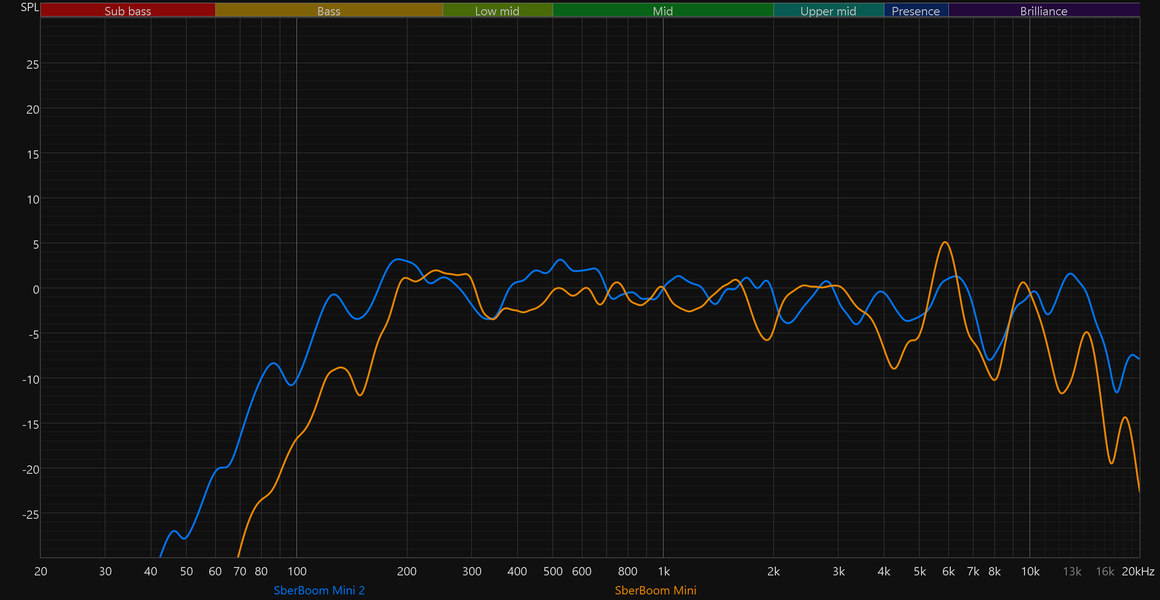
Task: Choose the green Mid band label
Action: [x=663, y=11]
